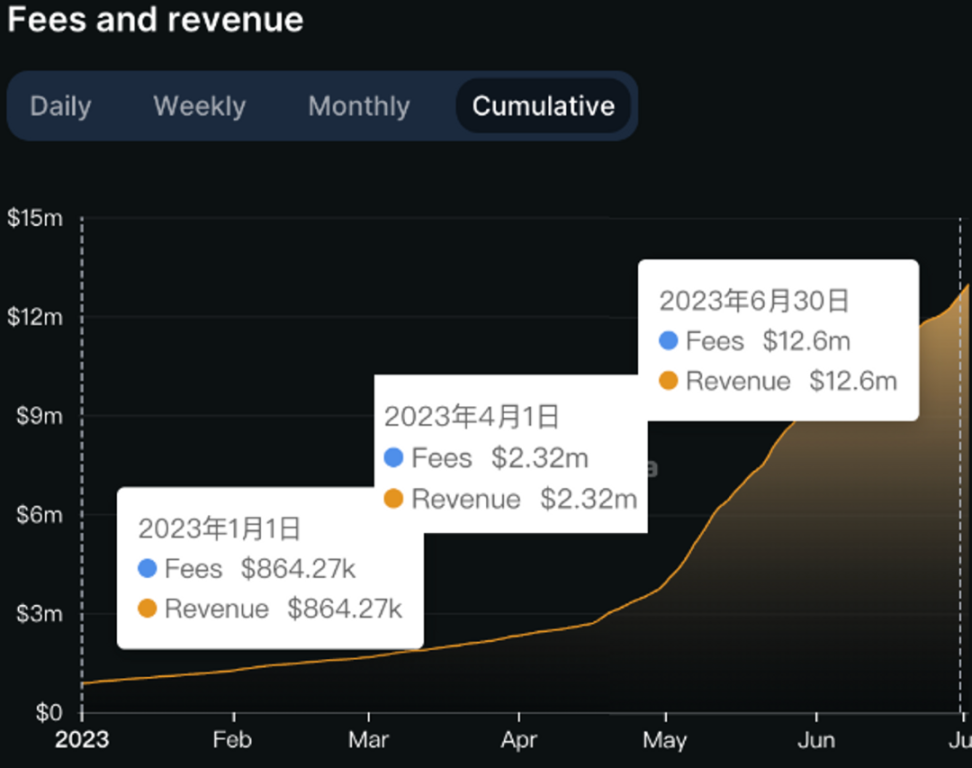Screen dimensions: 972x768
Task: Click blue Fees dot in 2023年4月1日 tooltip
Action: point(394,458)
